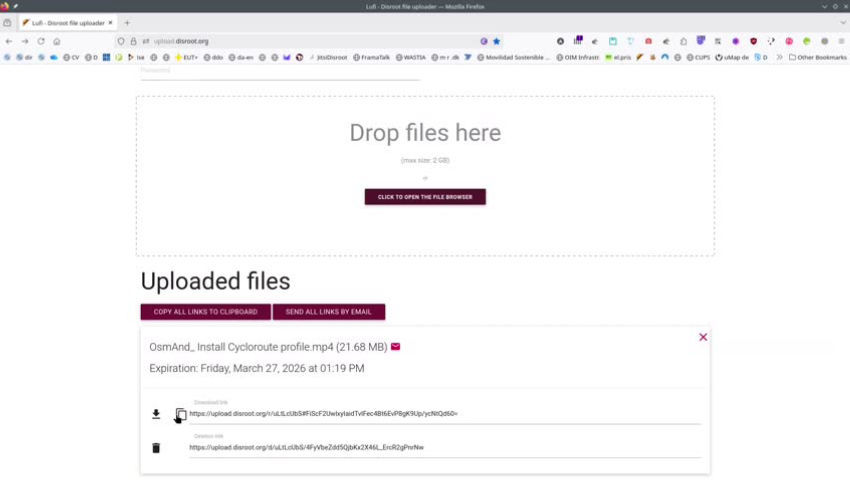Open the Other Bookmarks folder
The height and width of the screenshot is (480, 850).
(x=816, y=57)
